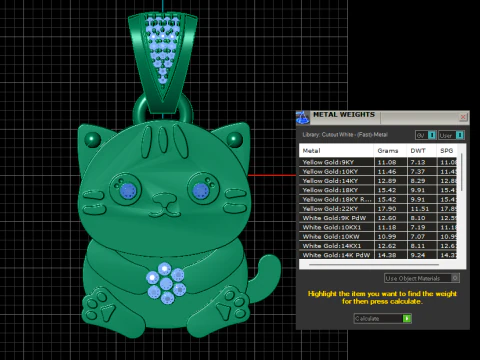Click the Metal Weights scale icon

(x=302, y=118)
